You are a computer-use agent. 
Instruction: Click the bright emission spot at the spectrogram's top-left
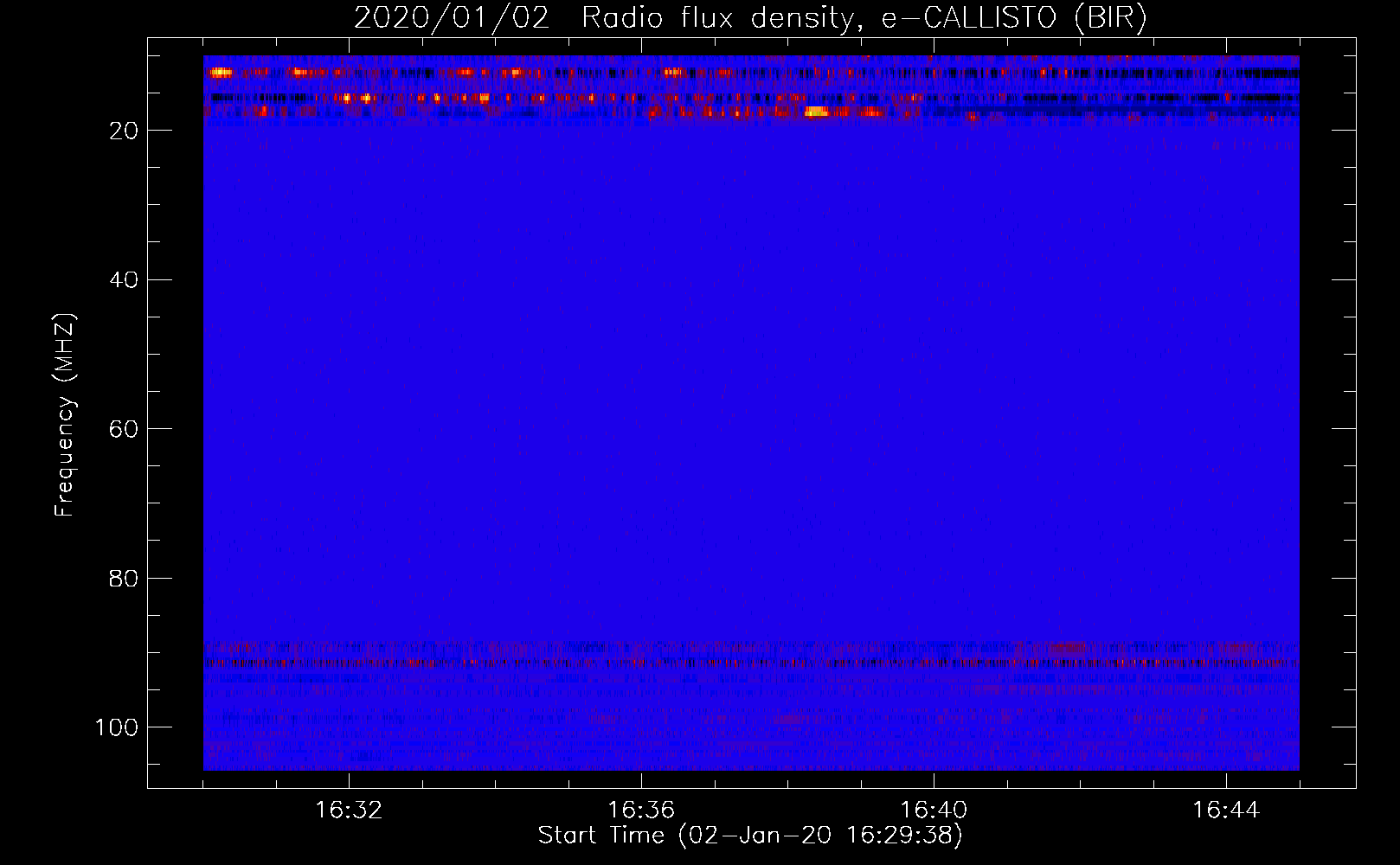221,73
